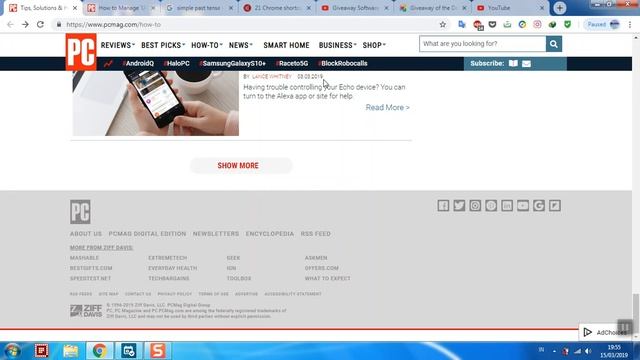This screenshot has width=640, height=360.
Task: Click the trending arrow icon in navy bar
Action: [x=108, y=63]
